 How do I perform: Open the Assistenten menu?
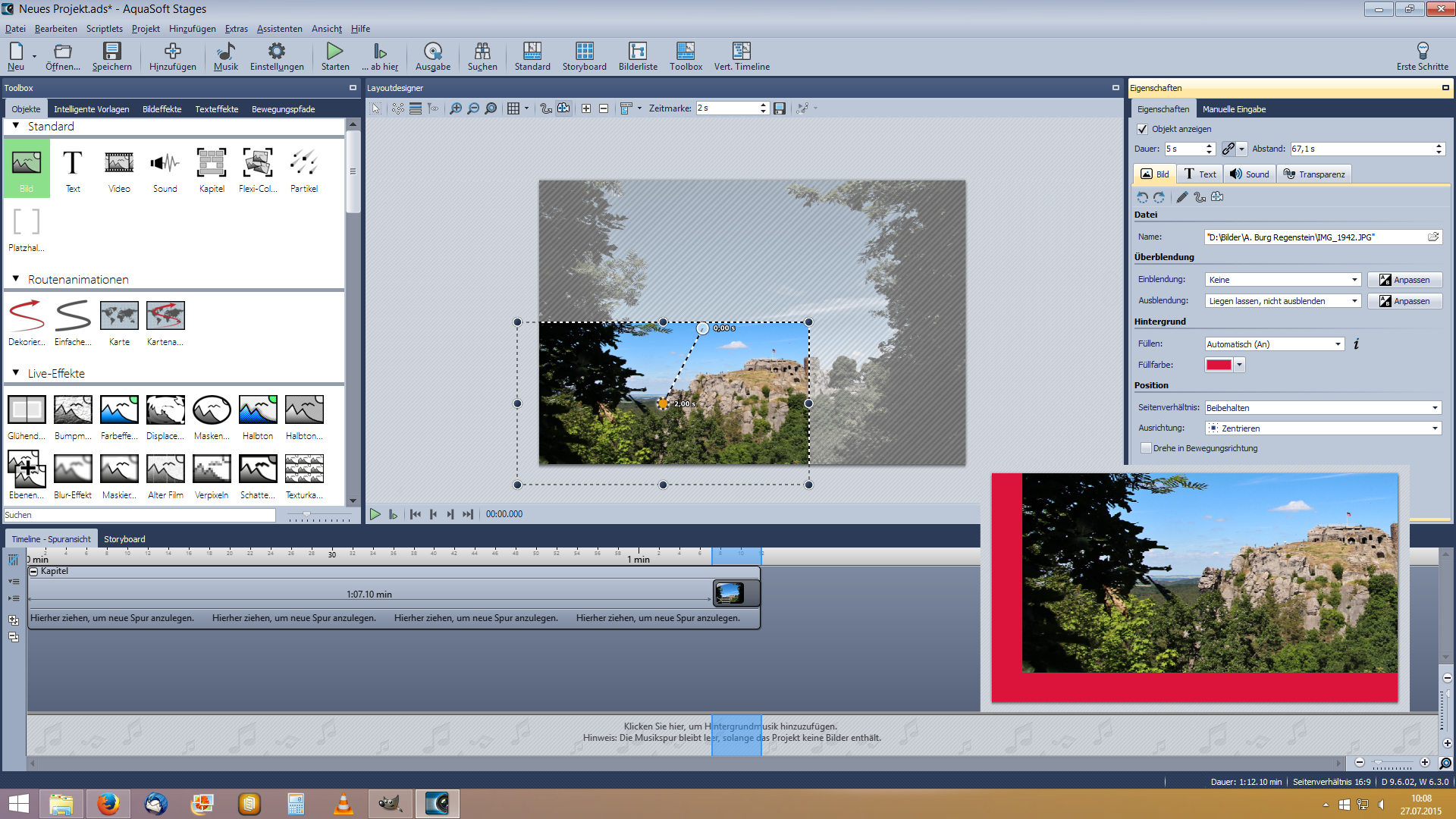click(x=279, y=29)
